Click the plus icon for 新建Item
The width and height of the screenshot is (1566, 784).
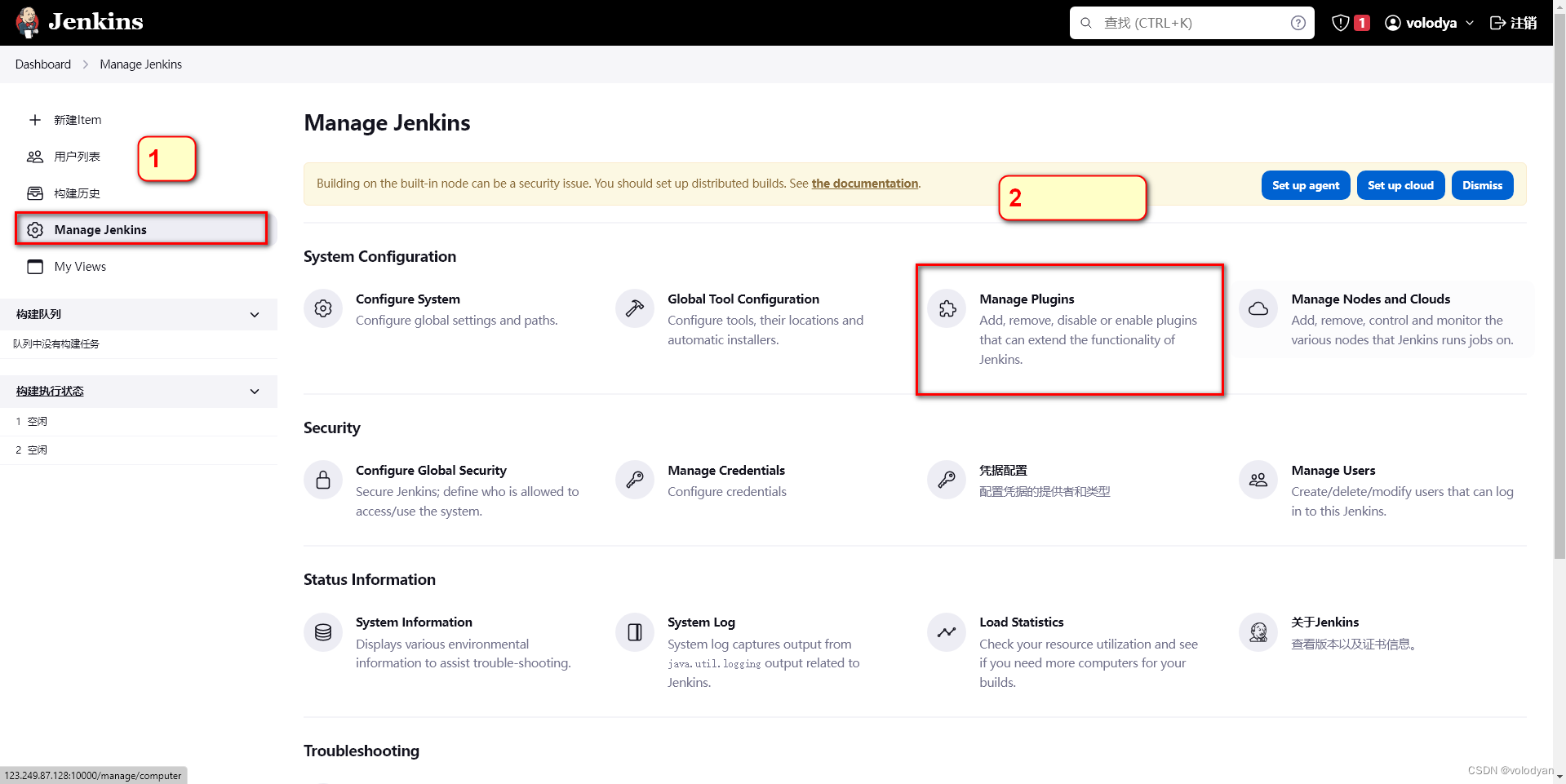pos(35,120)
